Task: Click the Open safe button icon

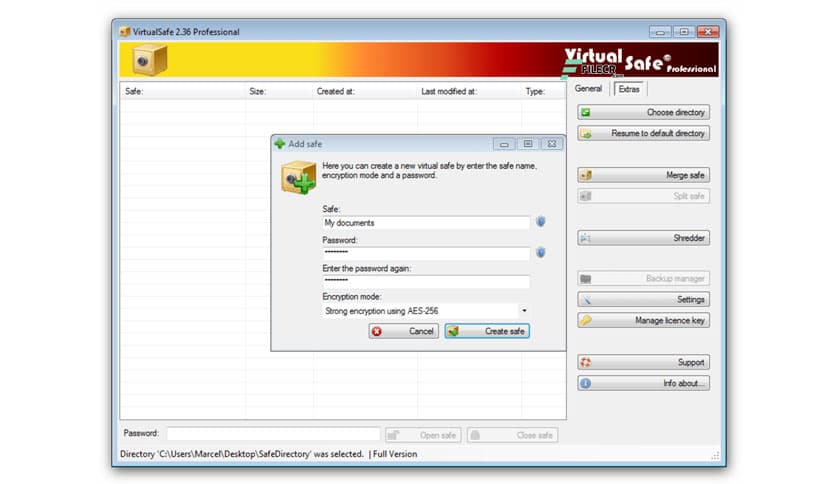Action: (393, 435)
